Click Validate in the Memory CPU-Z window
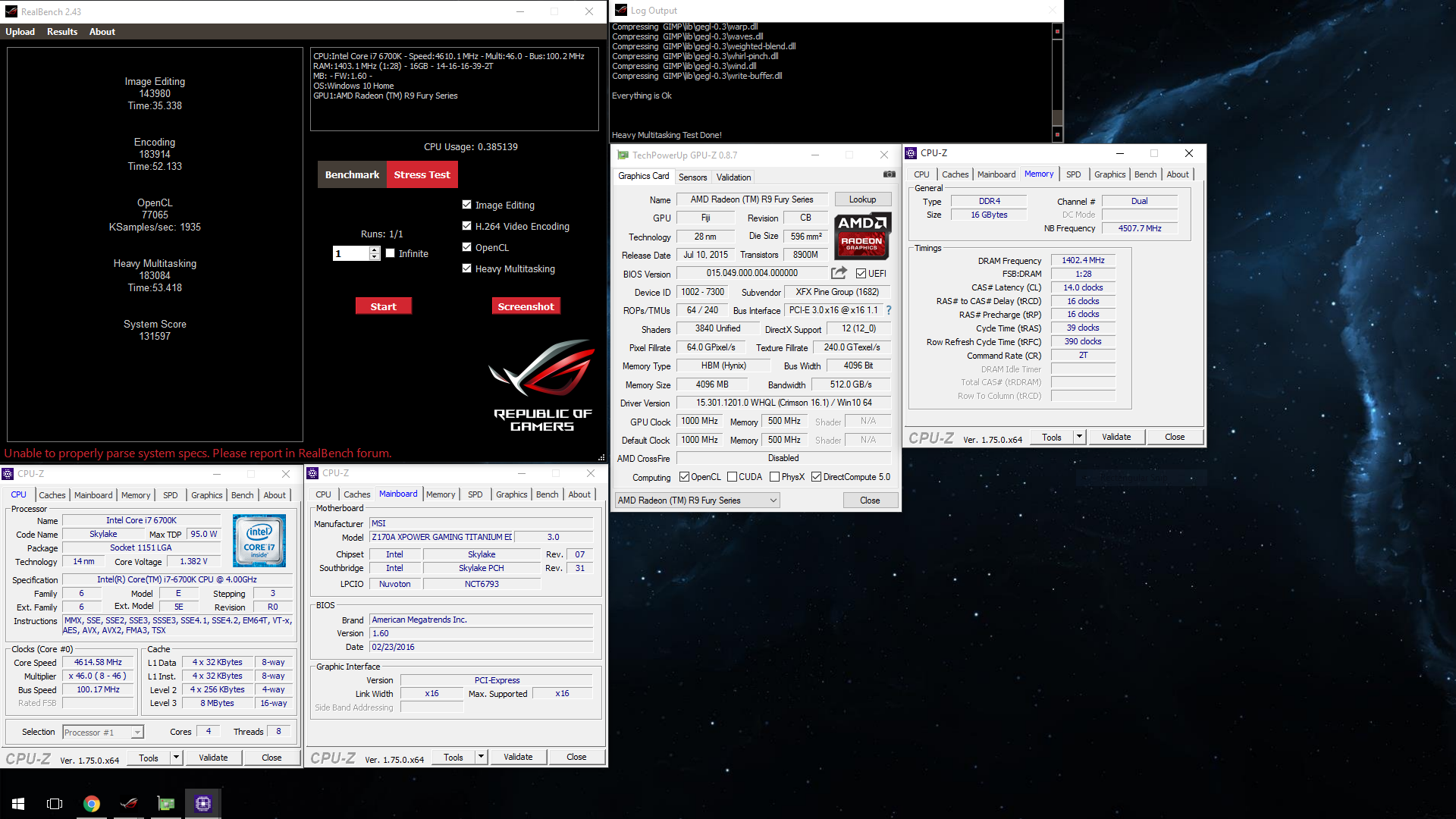The image size is (1456, 819). 1116,437
